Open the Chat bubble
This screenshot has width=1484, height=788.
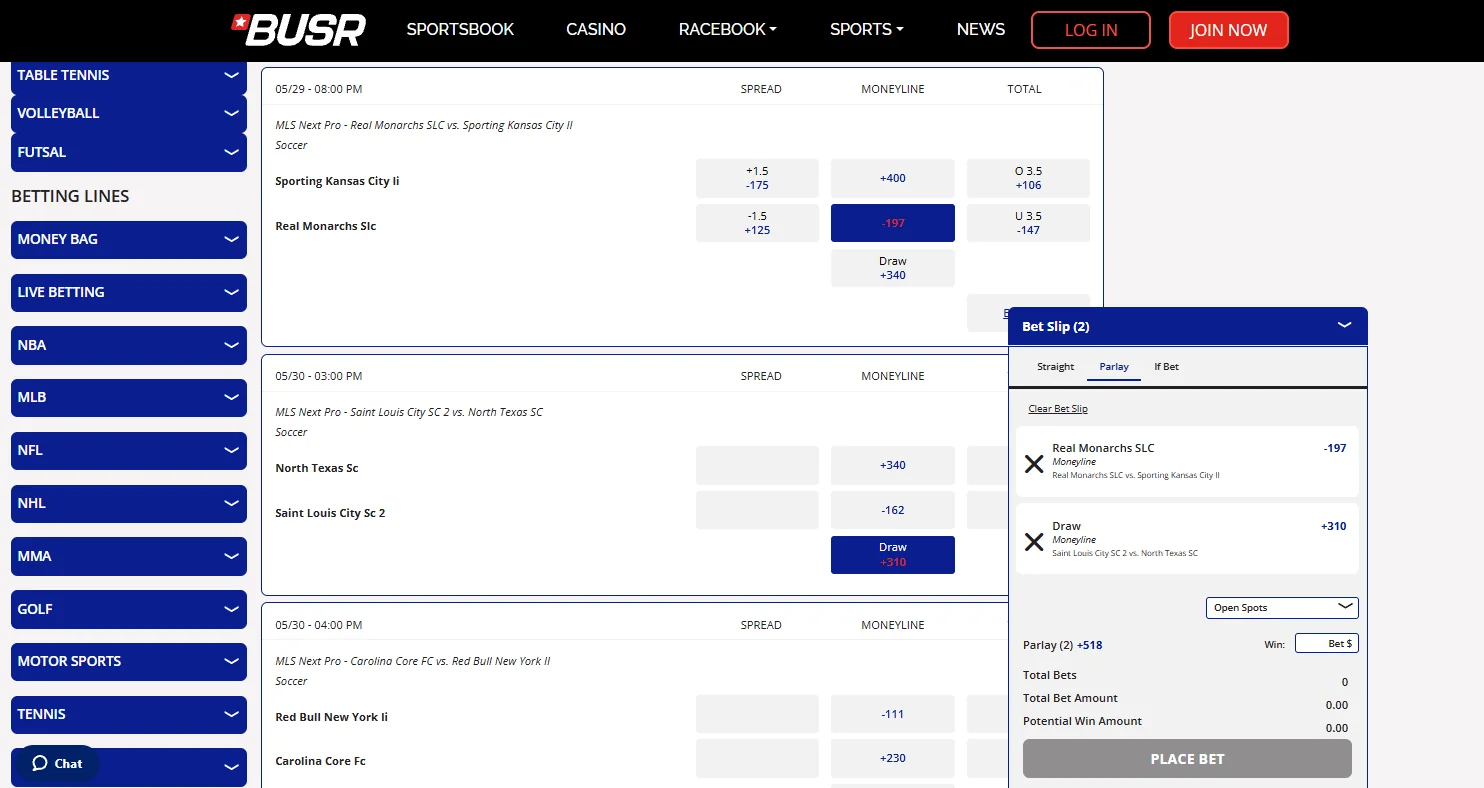56,763
